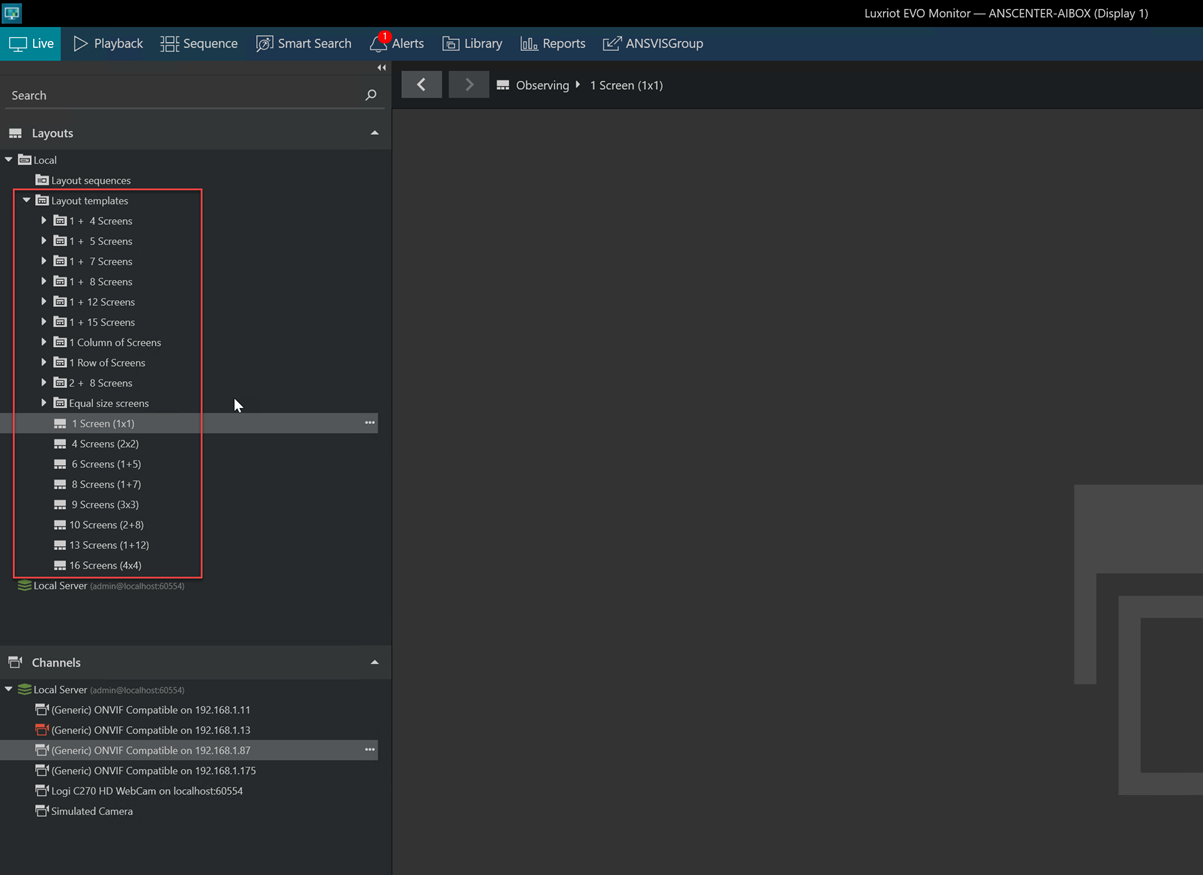Click the Alerts bell icon
Viewport: 1203px width, 875px height.
click(x=378, y=43)
